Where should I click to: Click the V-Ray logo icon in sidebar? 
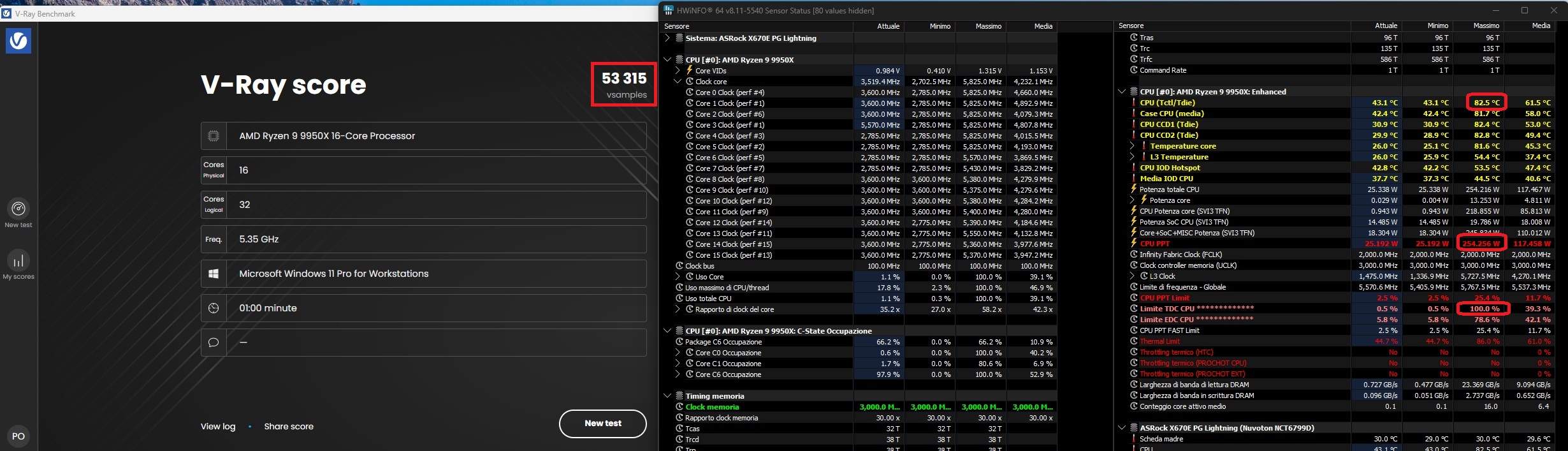tap(18, 41)
